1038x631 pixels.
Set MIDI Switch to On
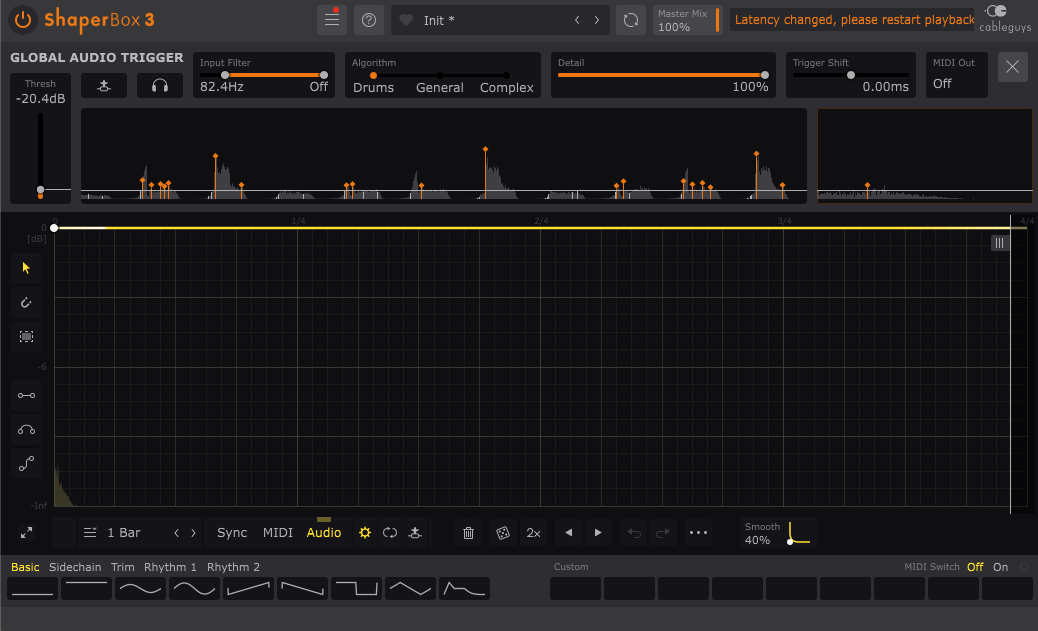tap(1000, 567)
